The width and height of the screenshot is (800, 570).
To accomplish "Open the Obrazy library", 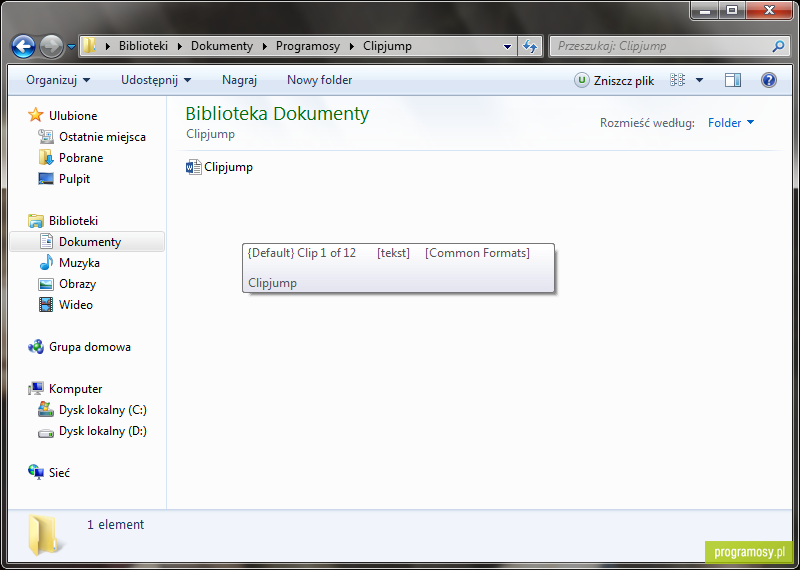I will pyautogui.click(x=67, y=284).
